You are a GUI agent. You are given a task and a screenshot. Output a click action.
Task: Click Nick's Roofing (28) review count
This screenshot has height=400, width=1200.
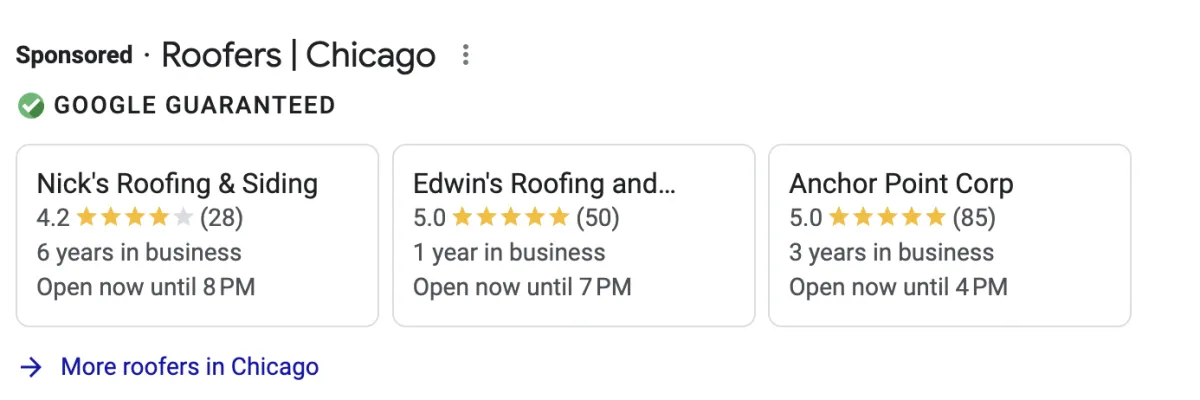click(x=222, y=217)
